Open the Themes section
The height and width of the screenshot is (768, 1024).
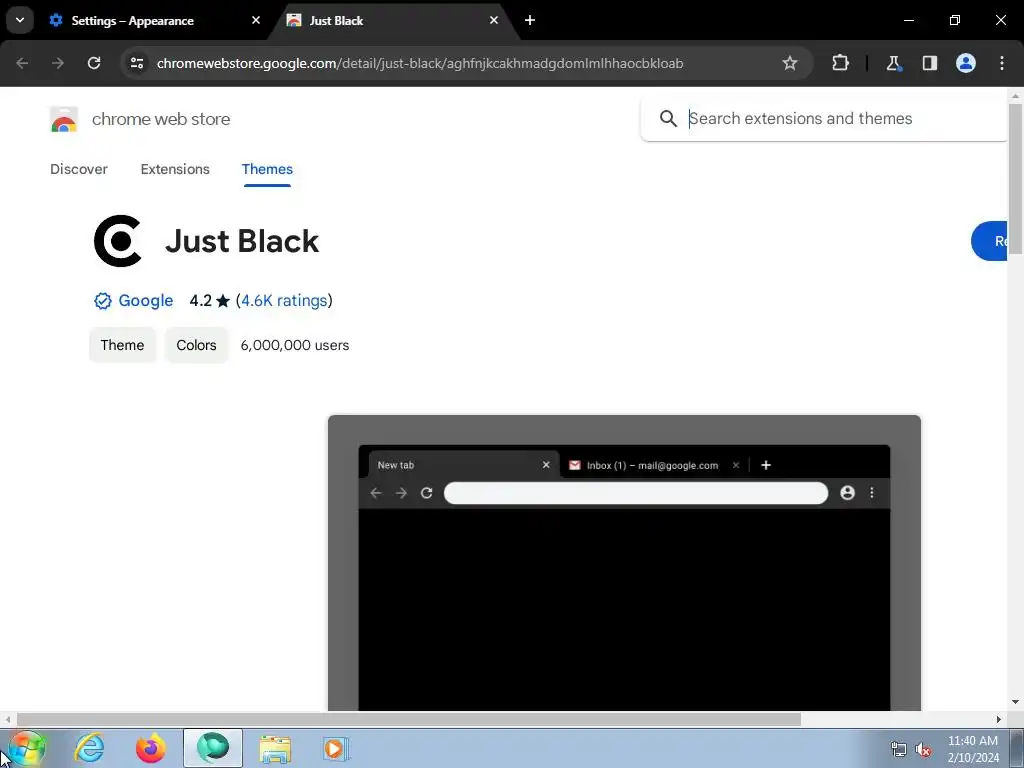click(x=267, y=169)
